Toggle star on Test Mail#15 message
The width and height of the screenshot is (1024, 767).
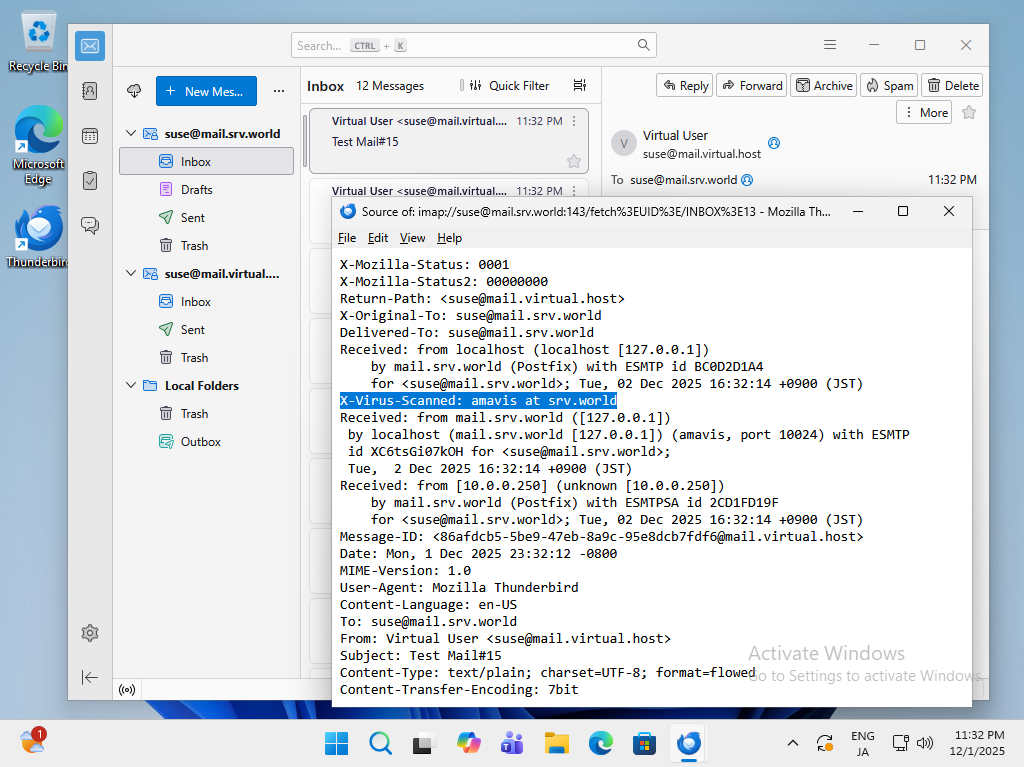pyautogui.click(x=573, y=161)
